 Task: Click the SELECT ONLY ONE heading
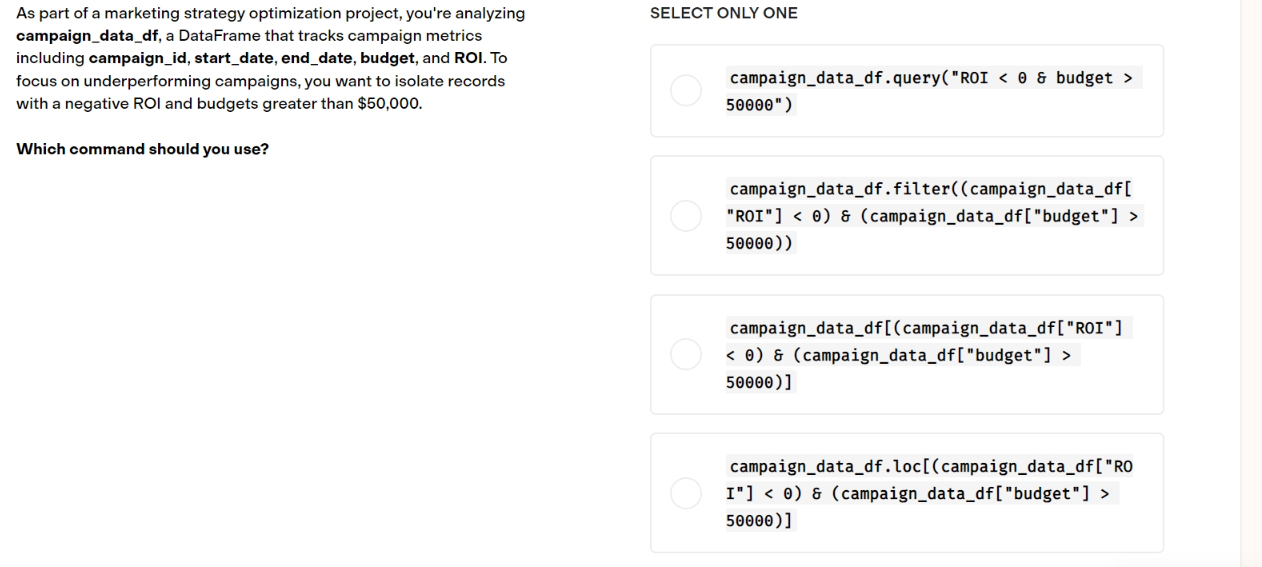click(x=724, y=13)
